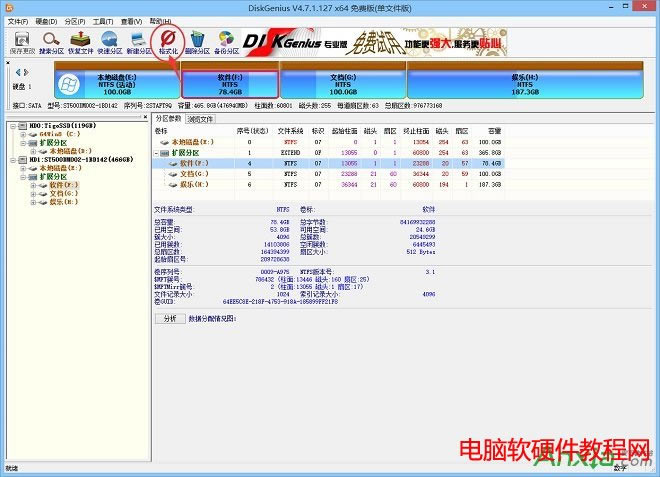Click Windows logo on 本地磁盘(E:) disk map block

(69, 85)
